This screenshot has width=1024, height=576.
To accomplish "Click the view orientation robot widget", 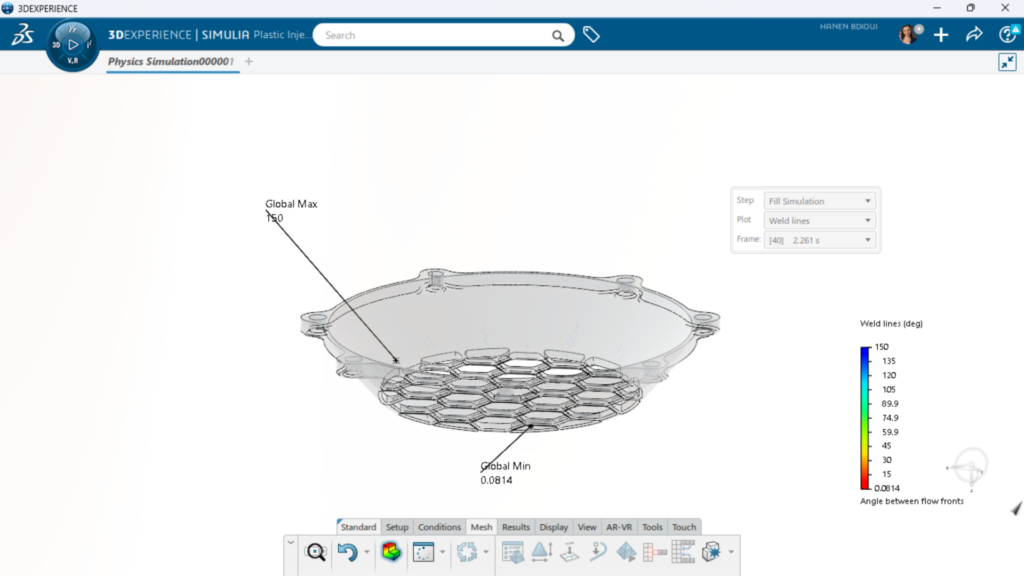I will pyautogui.click(x=968, y=468).
